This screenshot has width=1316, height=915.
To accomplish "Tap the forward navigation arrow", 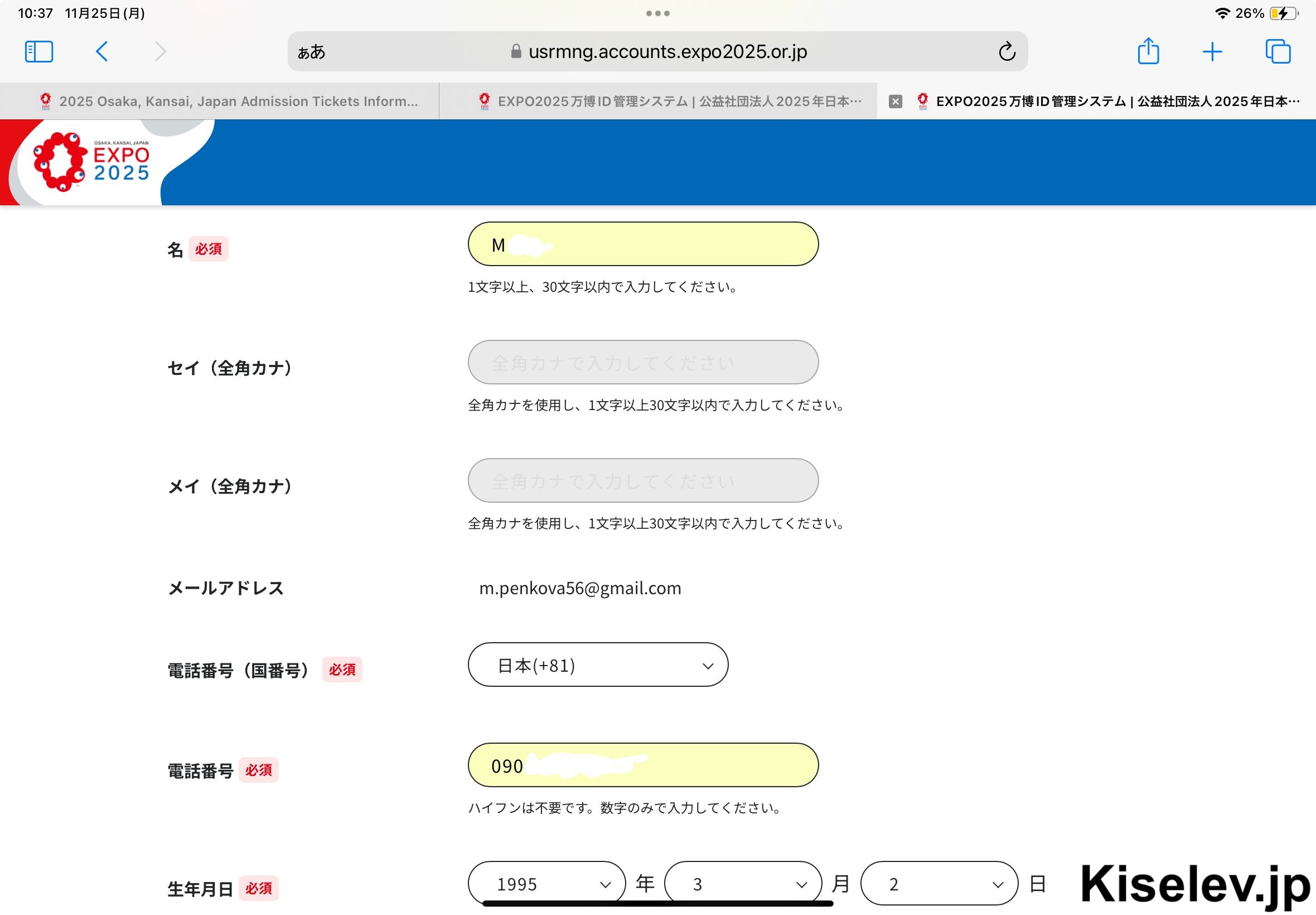I will (161, 51).
